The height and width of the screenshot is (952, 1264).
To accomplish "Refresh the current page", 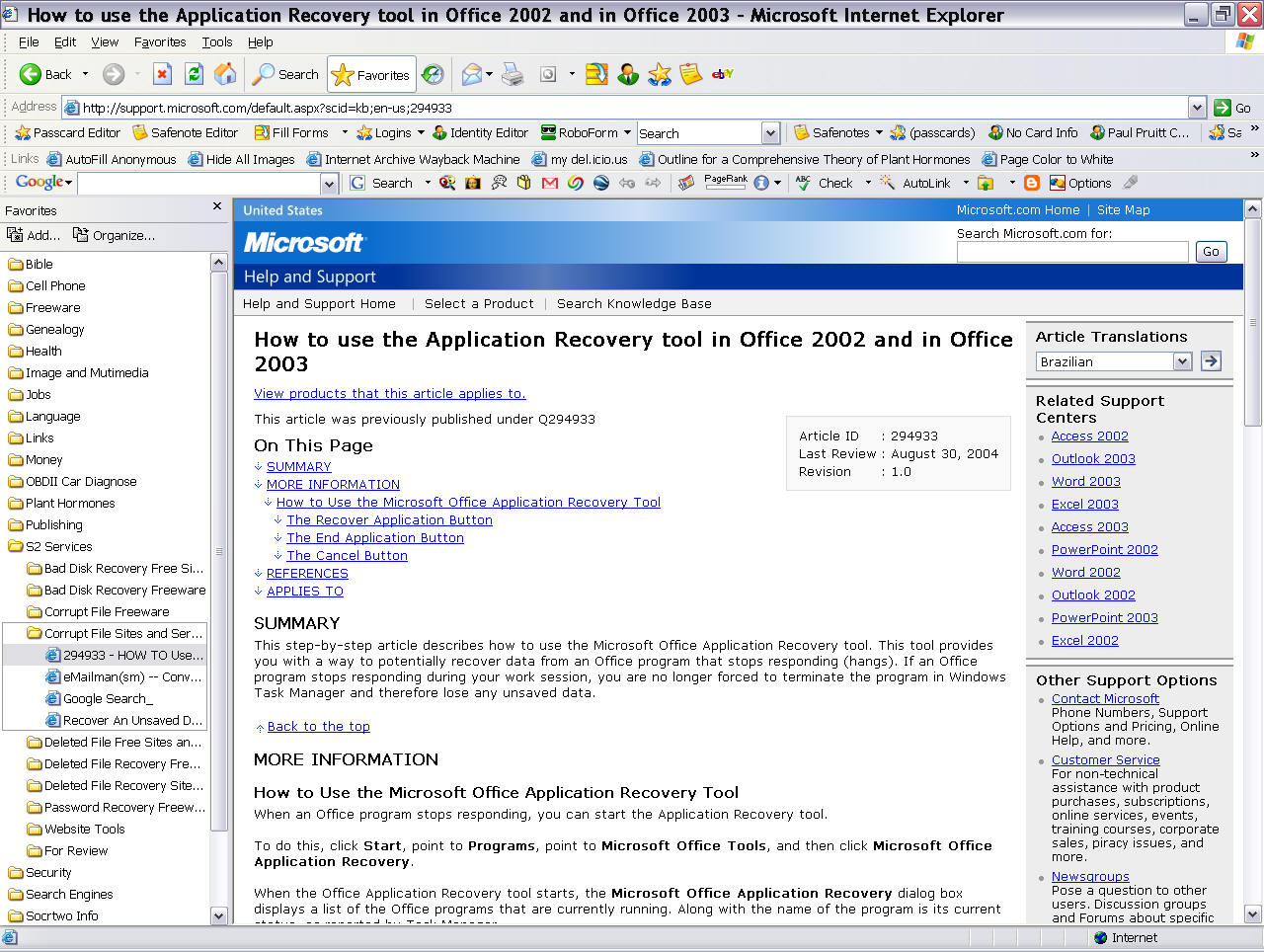I will point(195,74).
